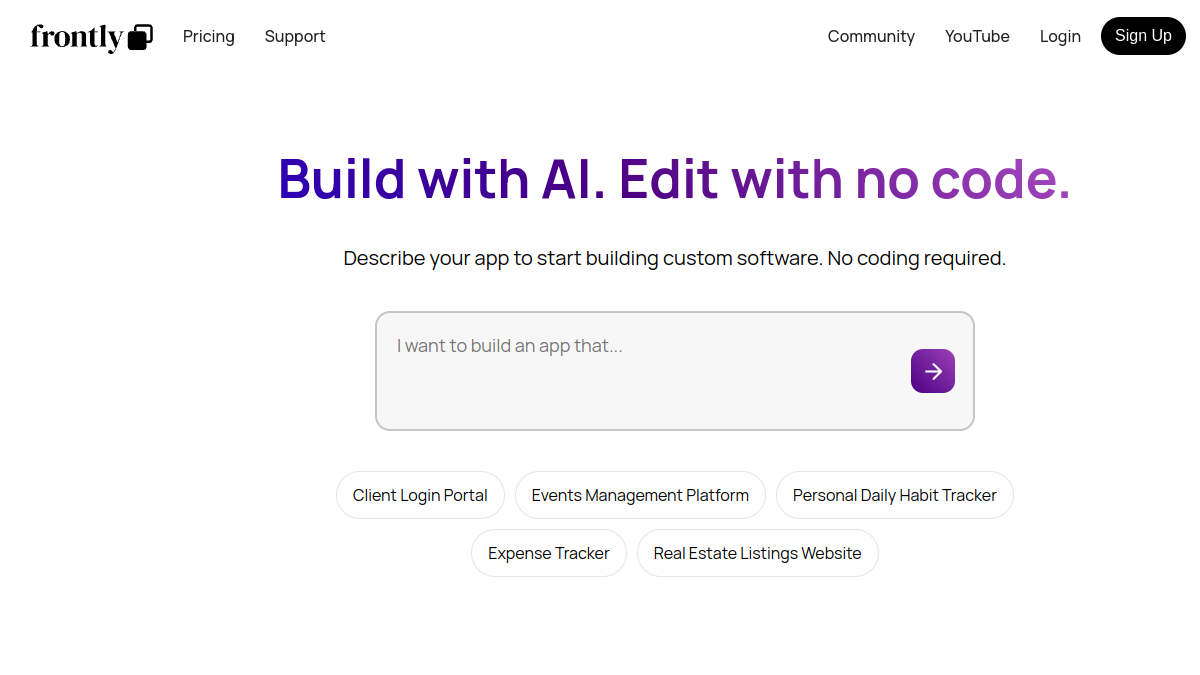Click the frontly overlapping squares logo icon
The image size is (1200, 675).
[x=140, y=37]
